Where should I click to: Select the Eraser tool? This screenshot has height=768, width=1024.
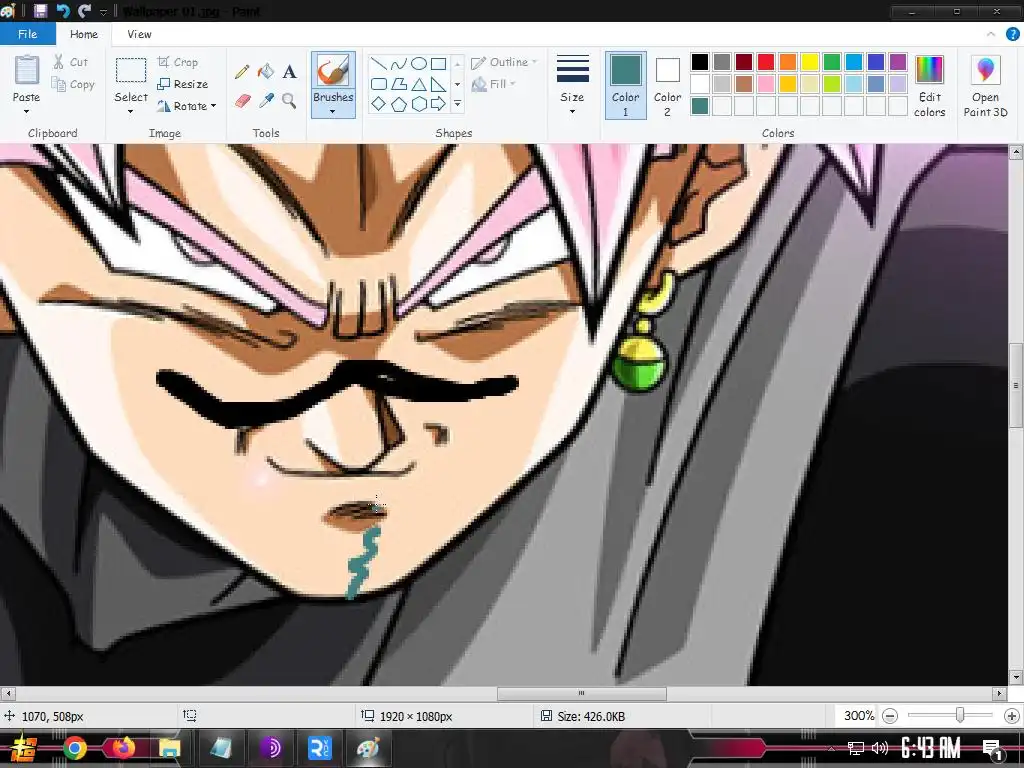[x=242, y=101]
